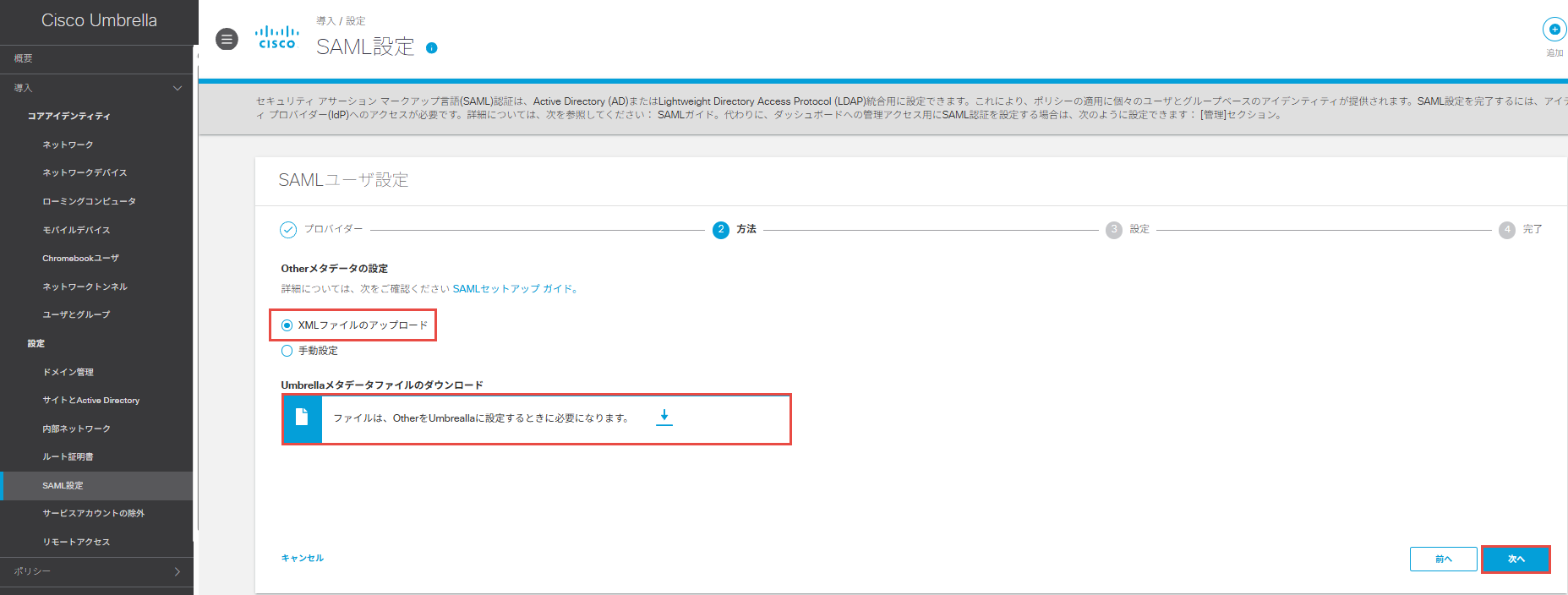Click step 4 完了 circle
This screenshot has height=595, width=1568.
point(1506,230)
